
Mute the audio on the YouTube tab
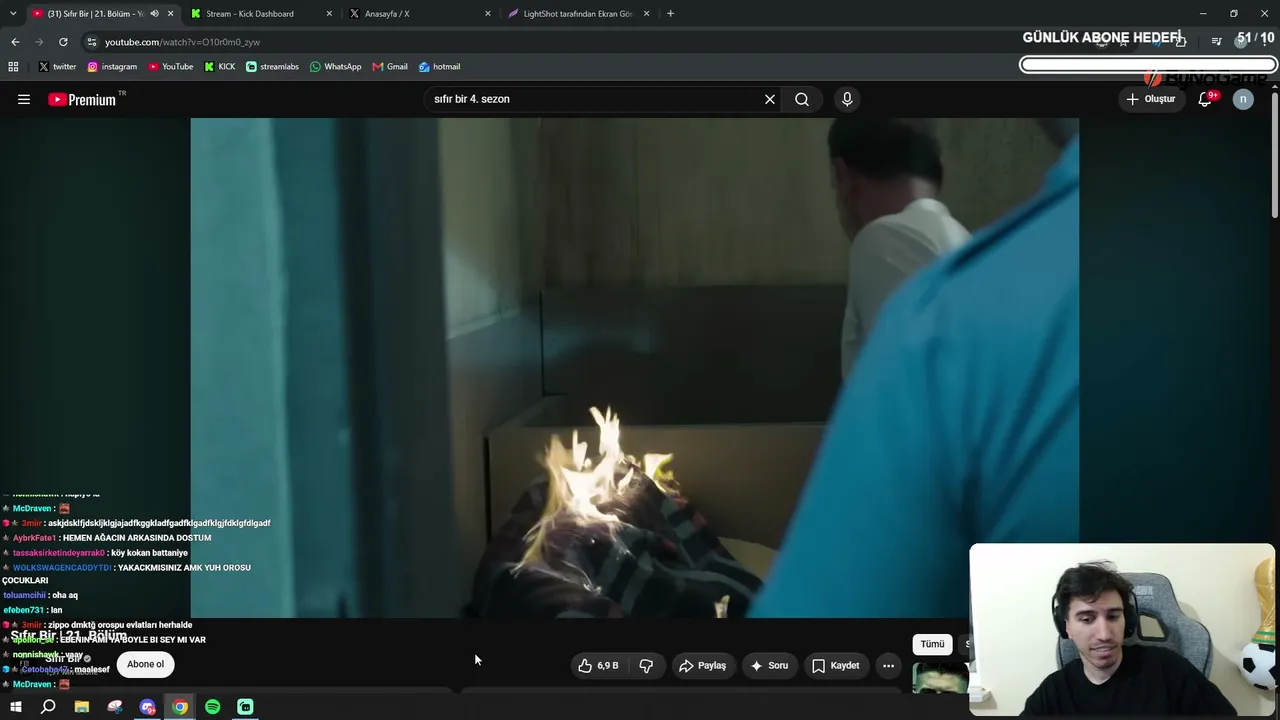coord(154,14)
